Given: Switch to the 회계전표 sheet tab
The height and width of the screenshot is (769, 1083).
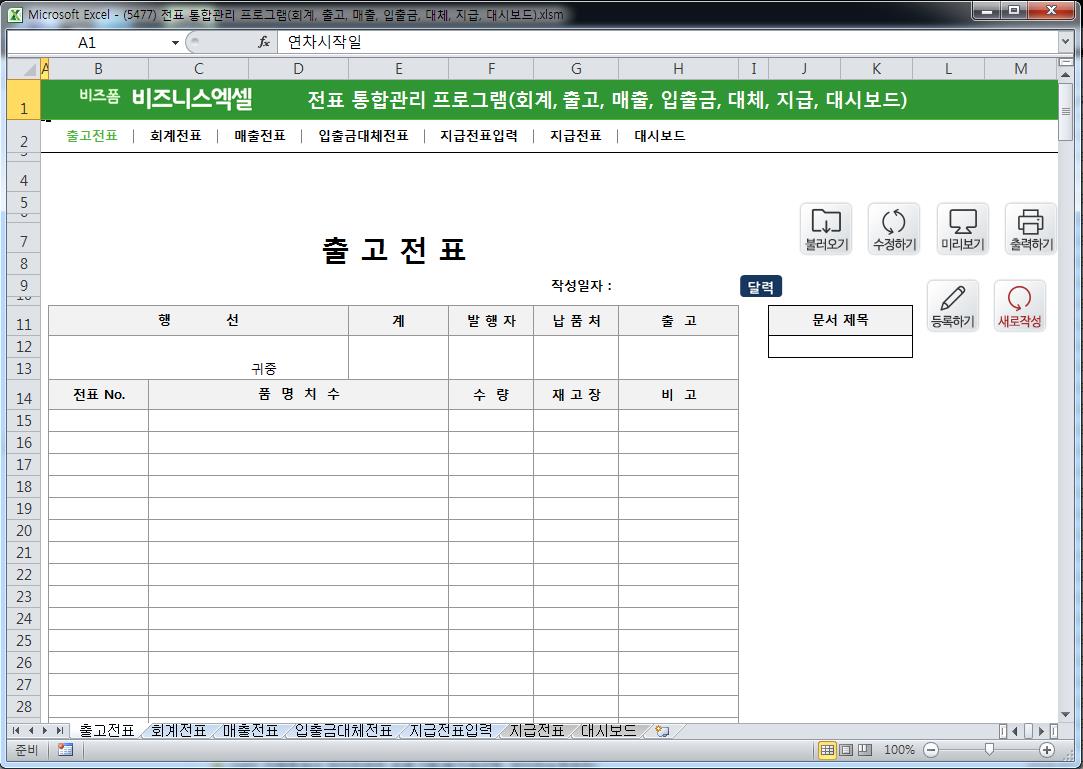Looking at the screenshot, I should tap(178, 731).
